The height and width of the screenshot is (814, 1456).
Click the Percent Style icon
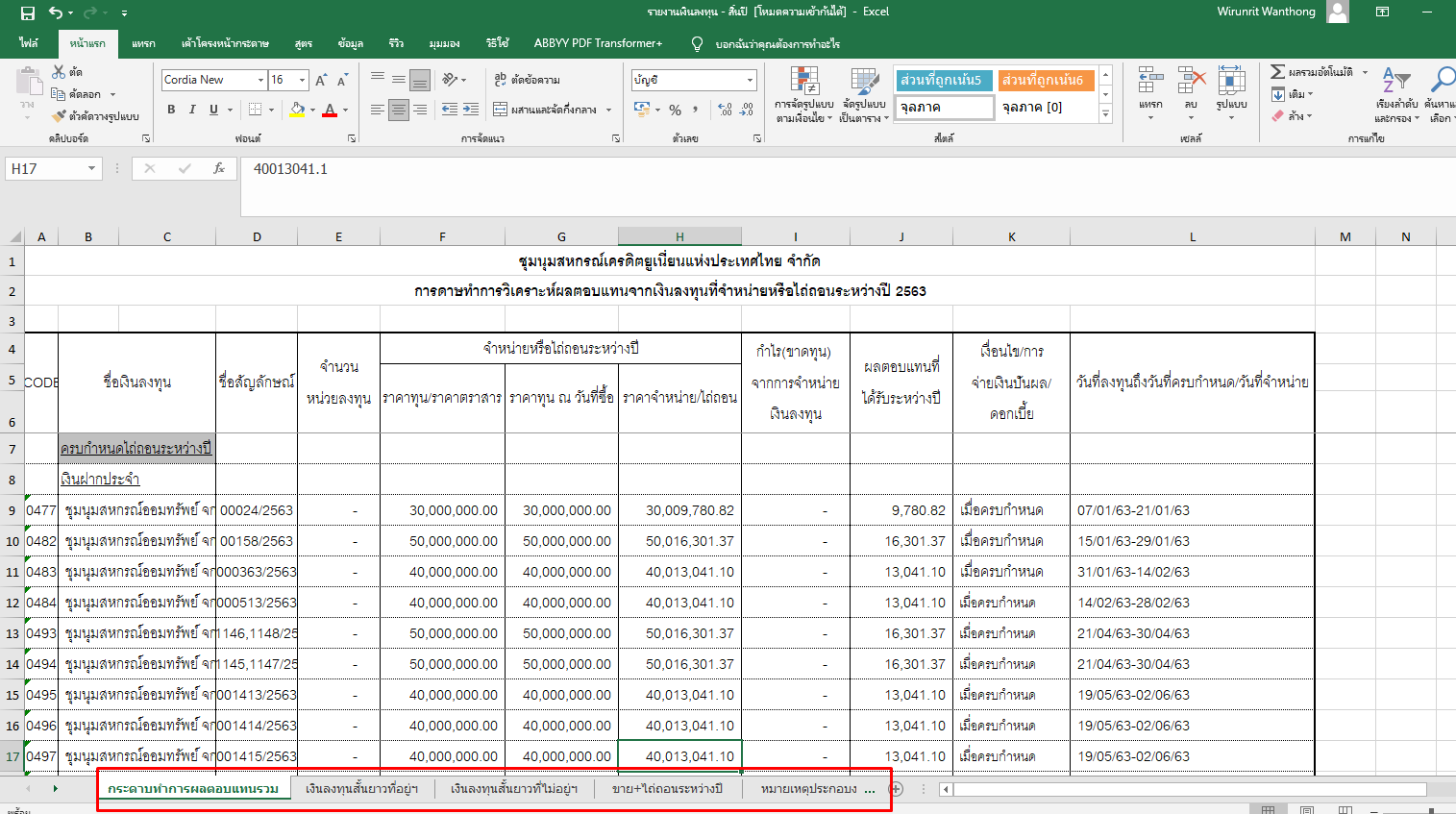pyautogui.click(x=675, y=110)
